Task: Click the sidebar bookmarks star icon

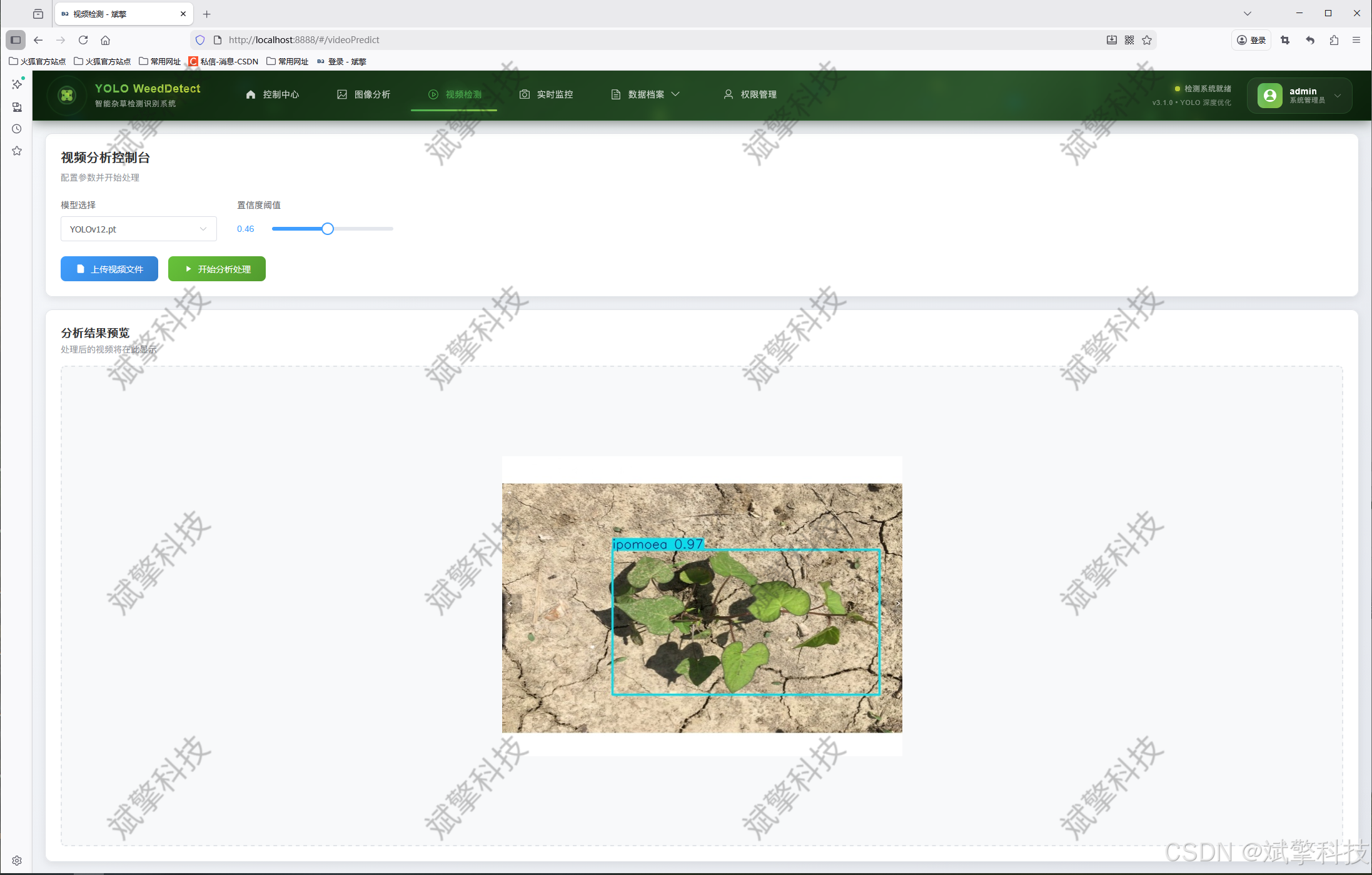Action: click(x=17, y=151)
